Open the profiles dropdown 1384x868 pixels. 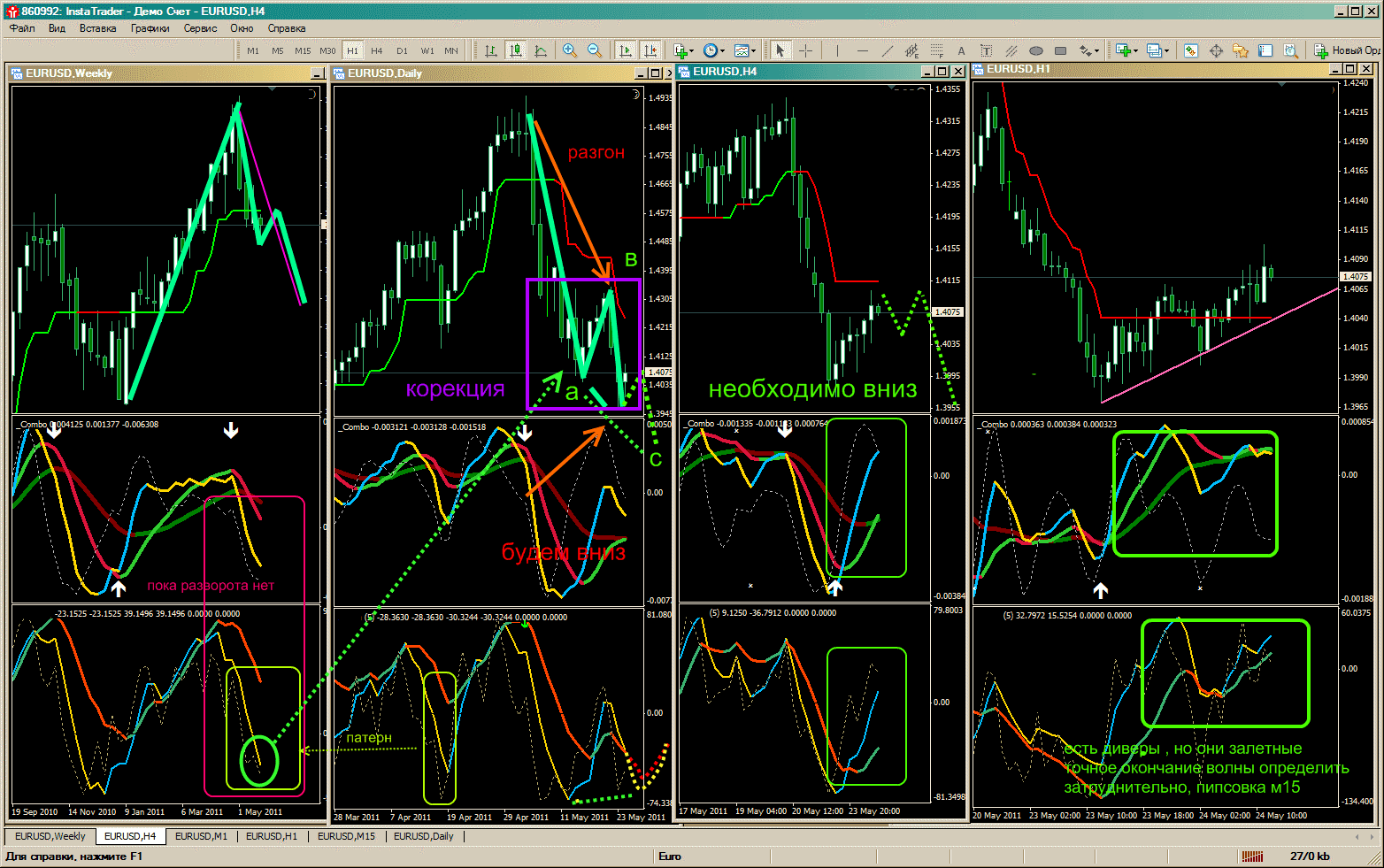click(1157, 50)
